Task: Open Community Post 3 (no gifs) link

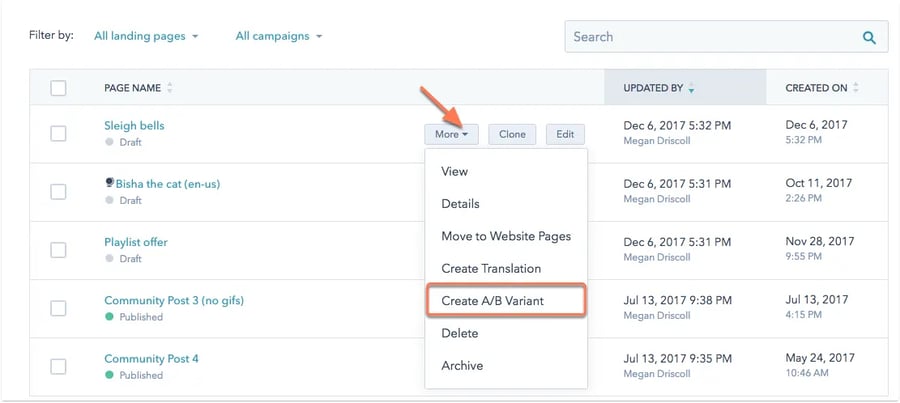Action: (x=174, y=300)
